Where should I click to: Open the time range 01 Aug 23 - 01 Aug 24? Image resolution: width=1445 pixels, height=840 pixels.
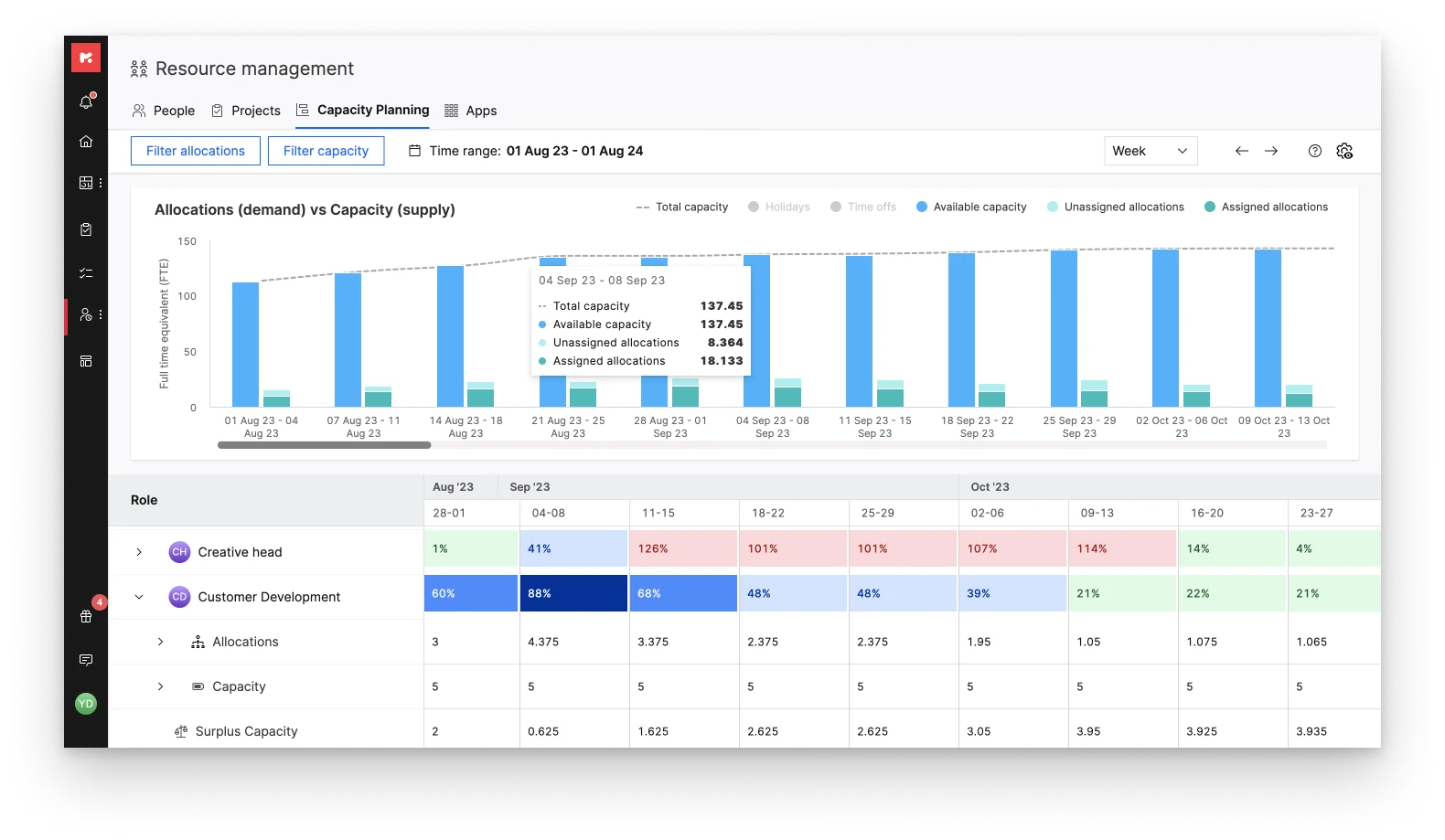pyautogui.click(x=575, y=151)
